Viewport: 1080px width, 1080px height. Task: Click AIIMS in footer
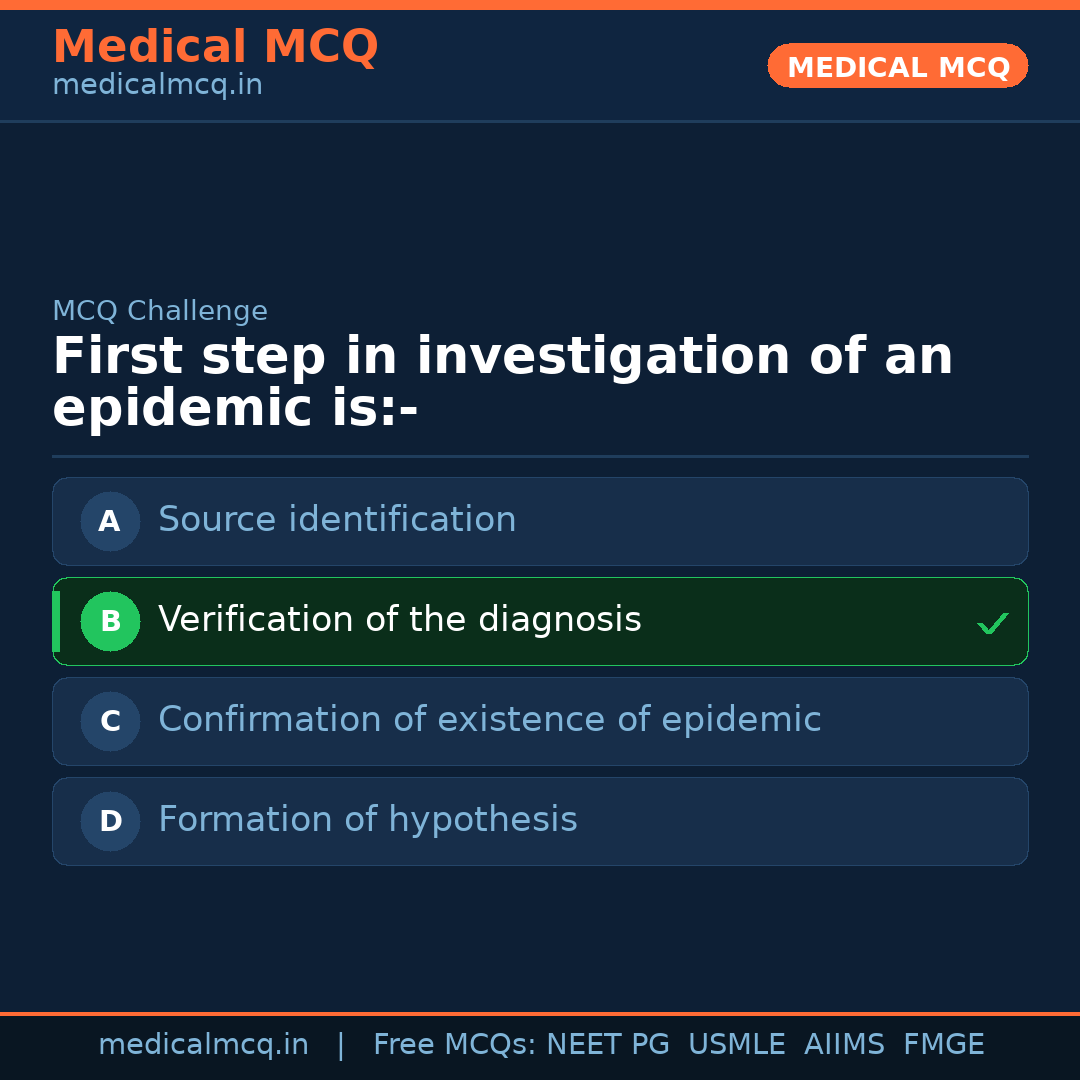(x=844, y=1045)
